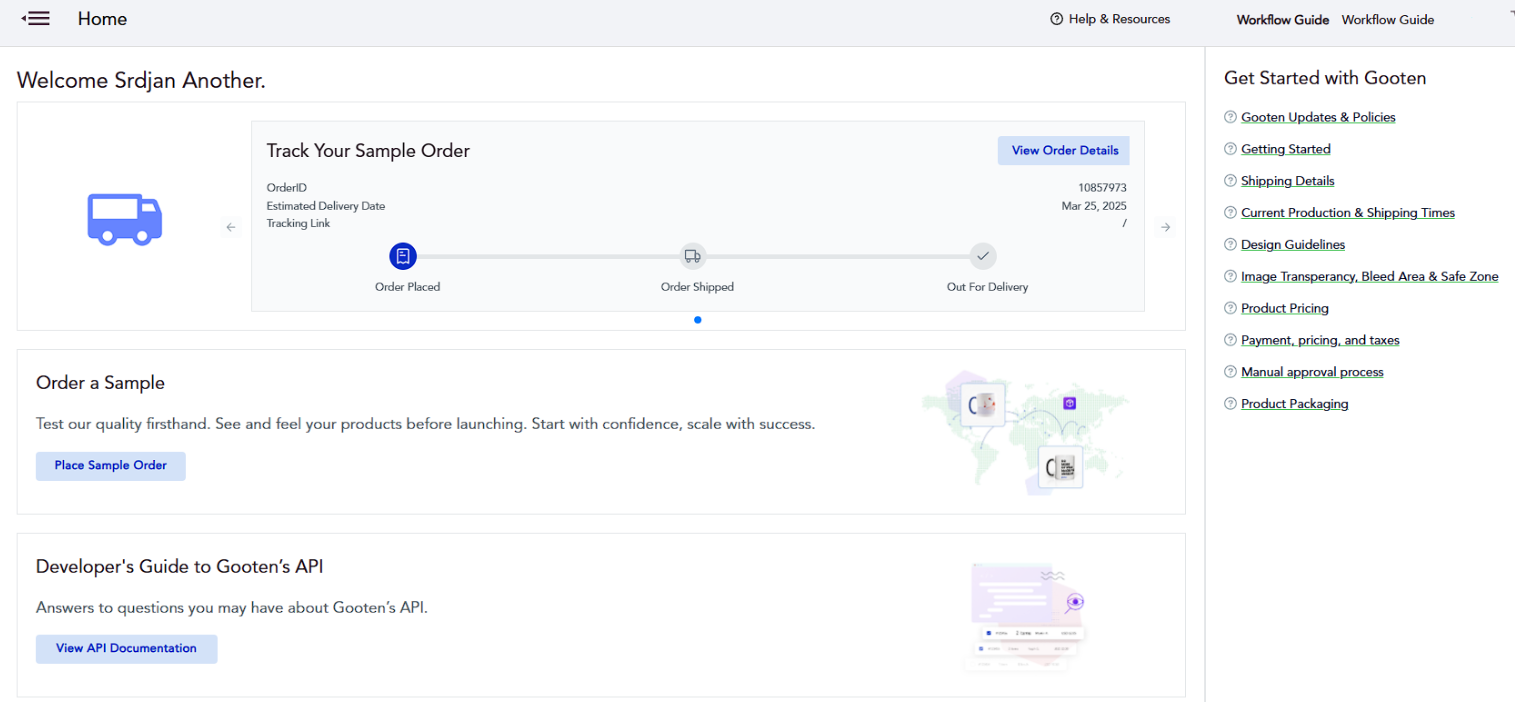Click help icon beside Gooten Updates & Policies
1515x702 pixels.
pos(1230,117)
